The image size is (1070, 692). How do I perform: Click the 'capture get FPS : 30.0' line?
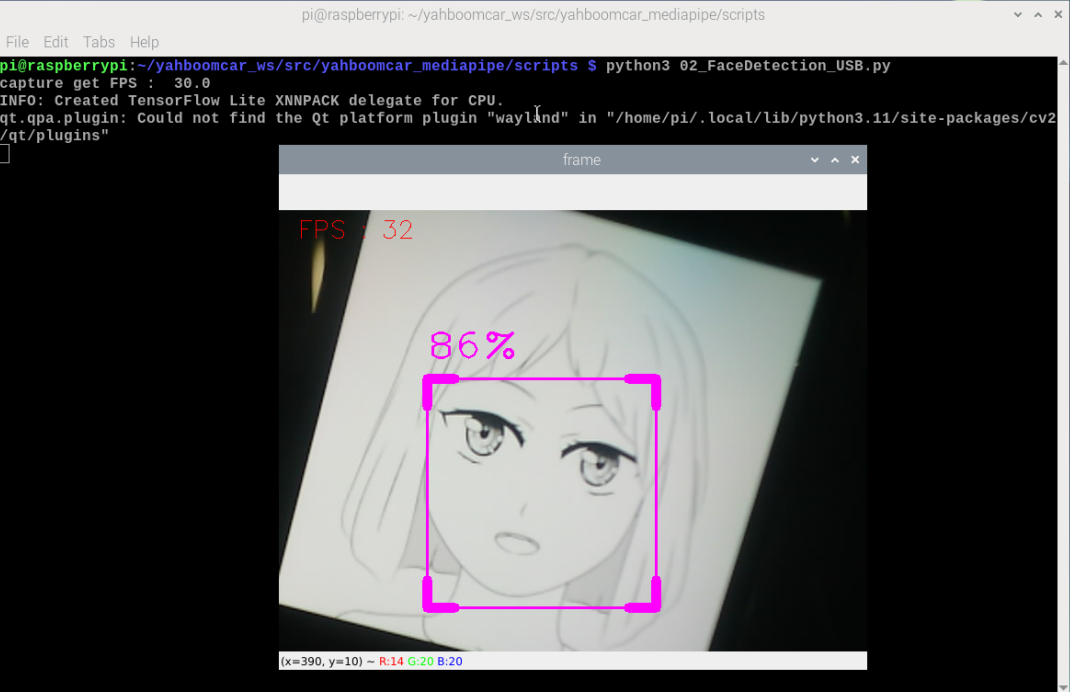tap(105, 83)
